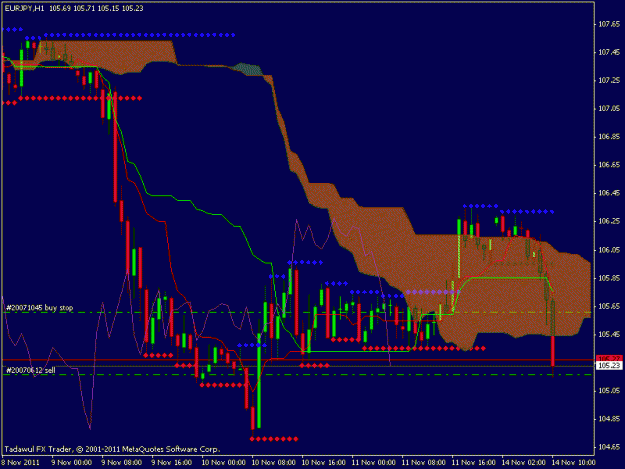Click the EURJPY,H1 chart title text
Screen dimensions: 625x469
(24, 8)
